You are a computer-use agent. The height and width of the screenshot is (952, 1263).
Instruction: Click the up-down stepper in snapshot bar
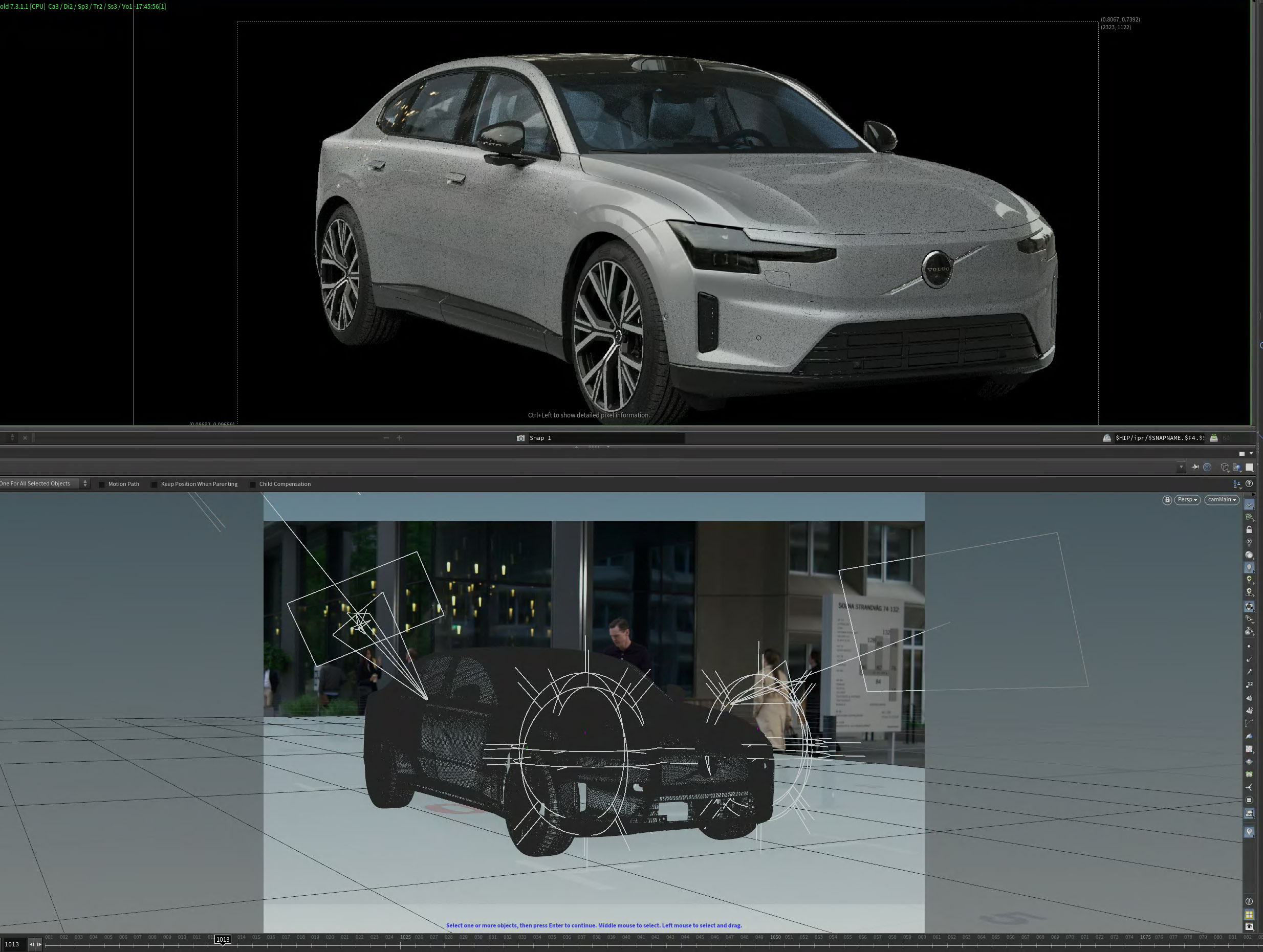point(12,438)
